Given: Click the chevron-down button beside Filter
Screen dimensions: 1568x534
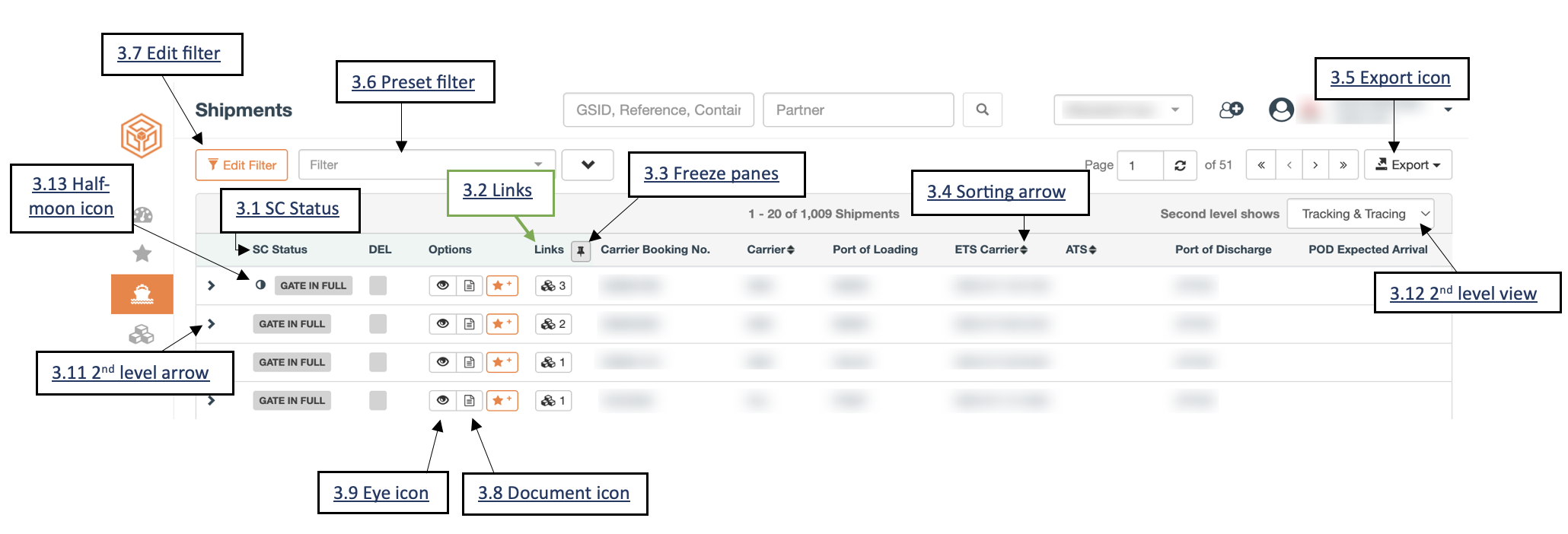Looking at the screenshot, I should [x=588, y=165].
